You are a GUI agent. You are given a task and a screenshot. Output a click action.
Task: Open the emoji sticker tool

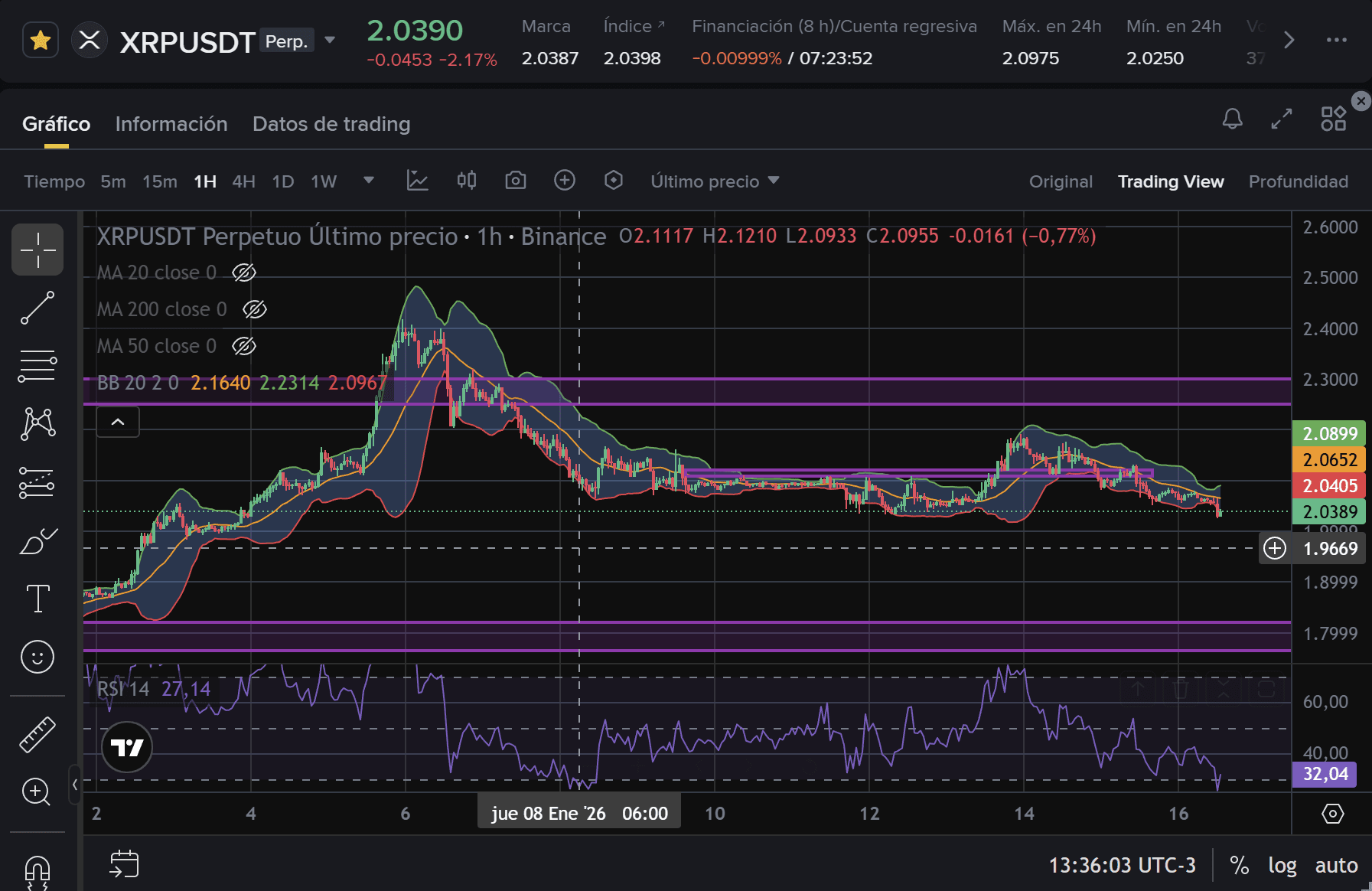(x=37, y=657)
